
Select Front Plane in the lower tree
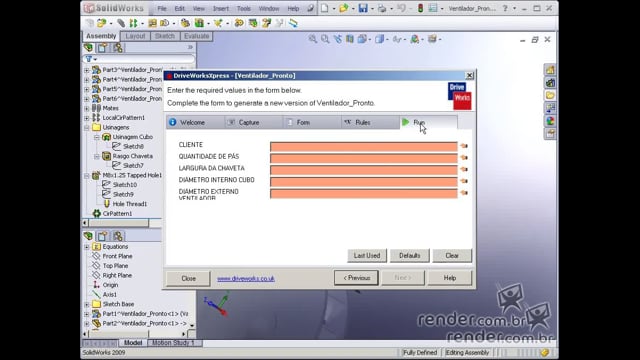click(x=117, y=256)
